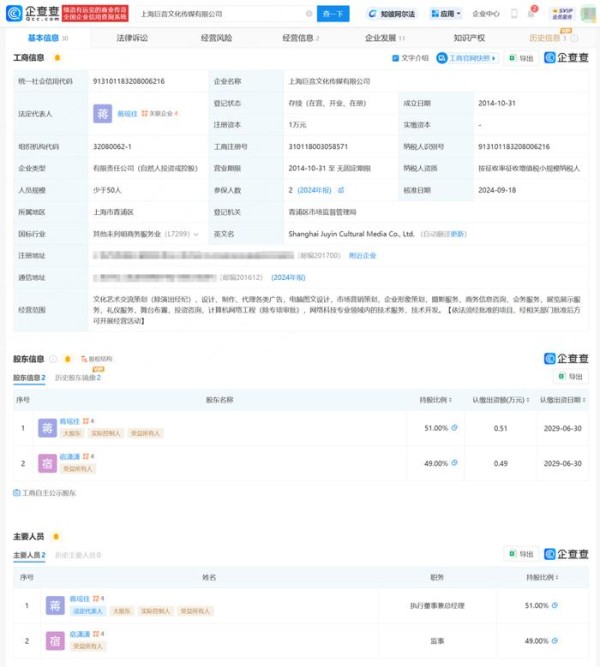Click info icon beside 股东信息 heading

coord(53,359)
